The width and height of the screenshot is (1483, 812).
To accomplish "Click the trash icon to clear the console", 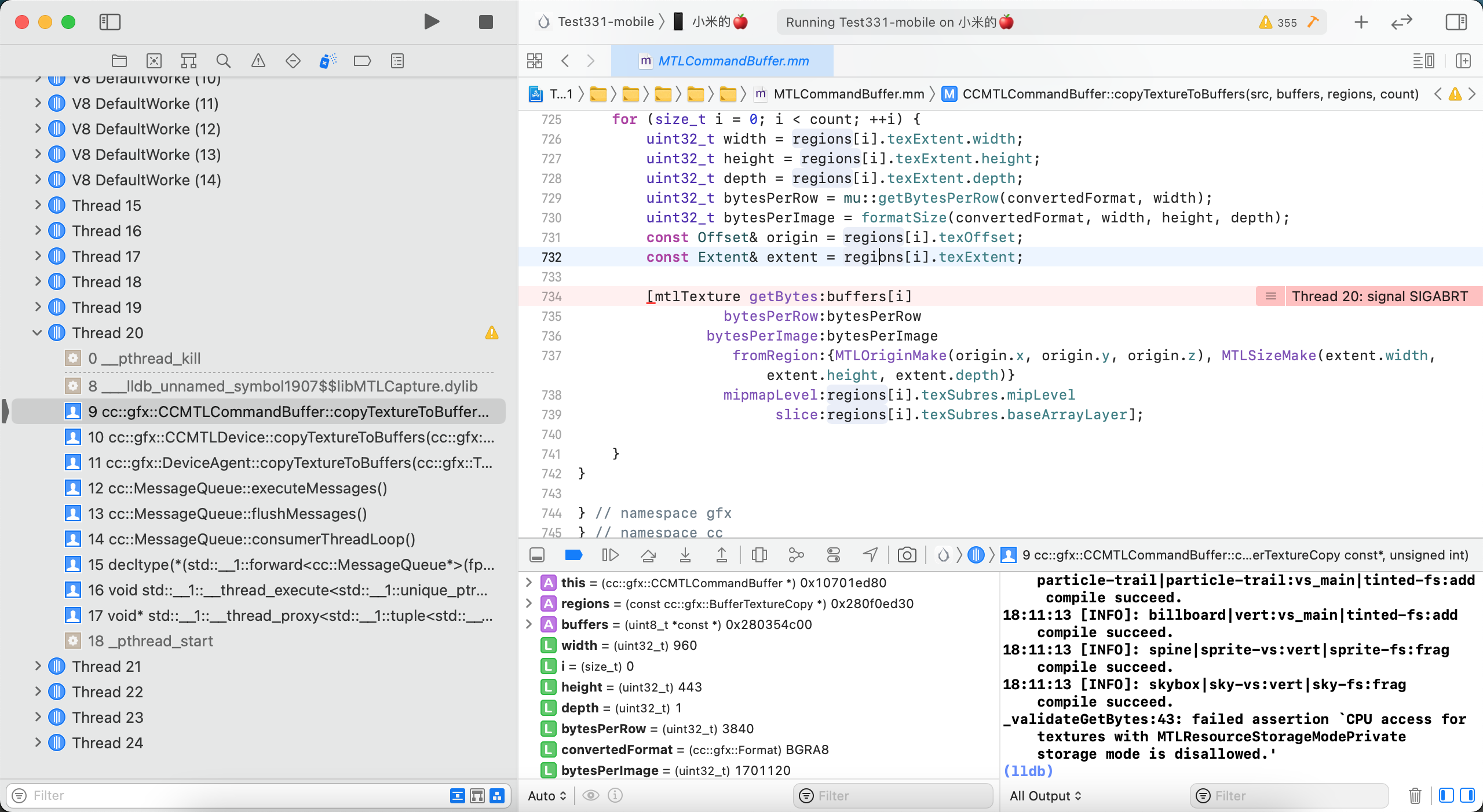I will pyautogui.click(x=1415, y=795).
